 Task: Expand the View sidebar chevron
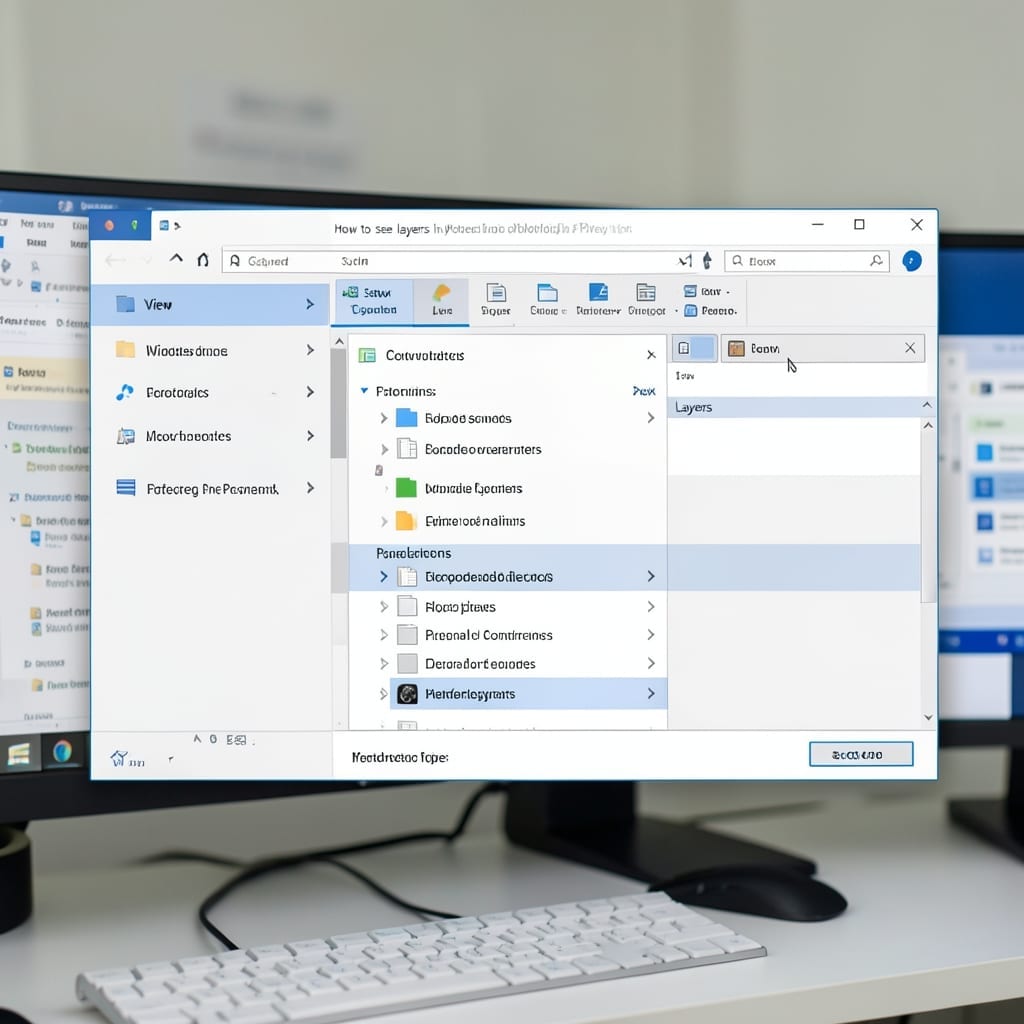point(310,304)
